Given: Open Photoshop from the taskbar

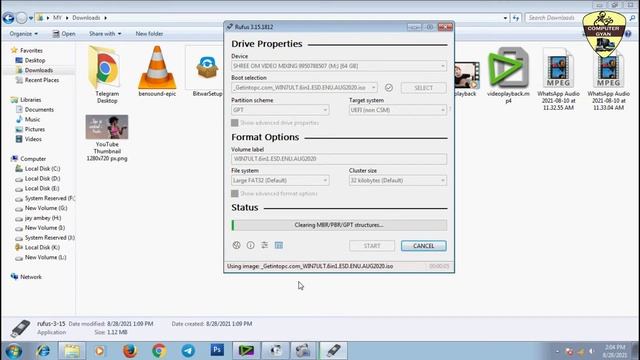Looking at the screenshot, I should [217, 350].
